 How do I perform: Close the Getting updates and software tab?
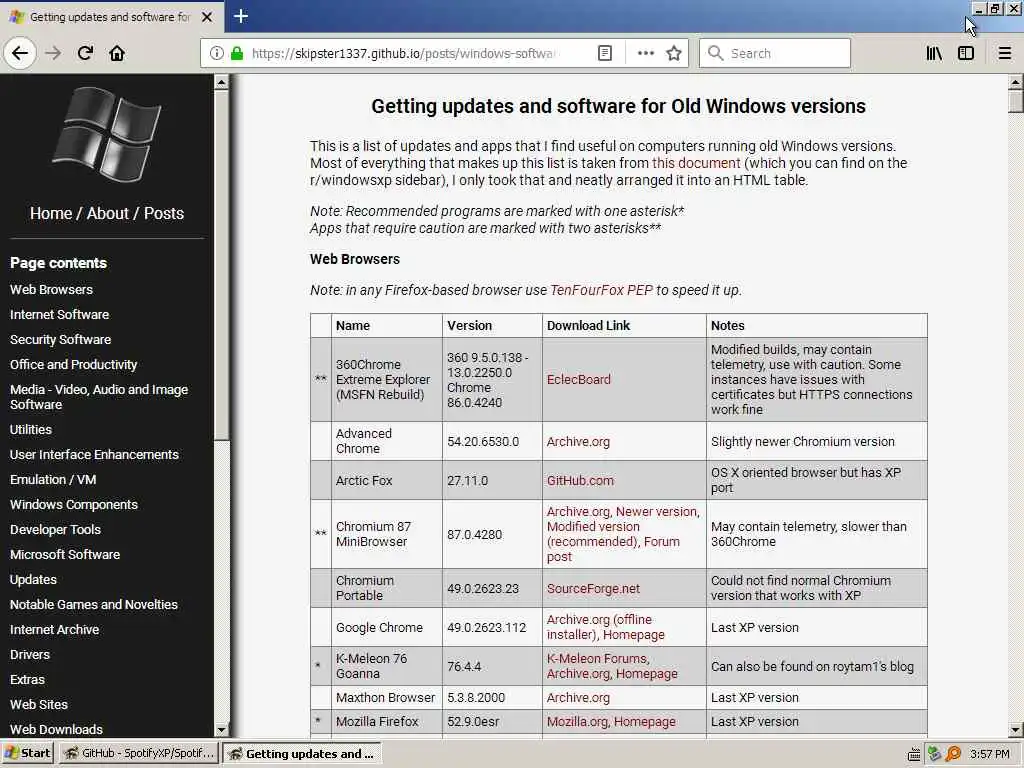click(x=207, y=17)
